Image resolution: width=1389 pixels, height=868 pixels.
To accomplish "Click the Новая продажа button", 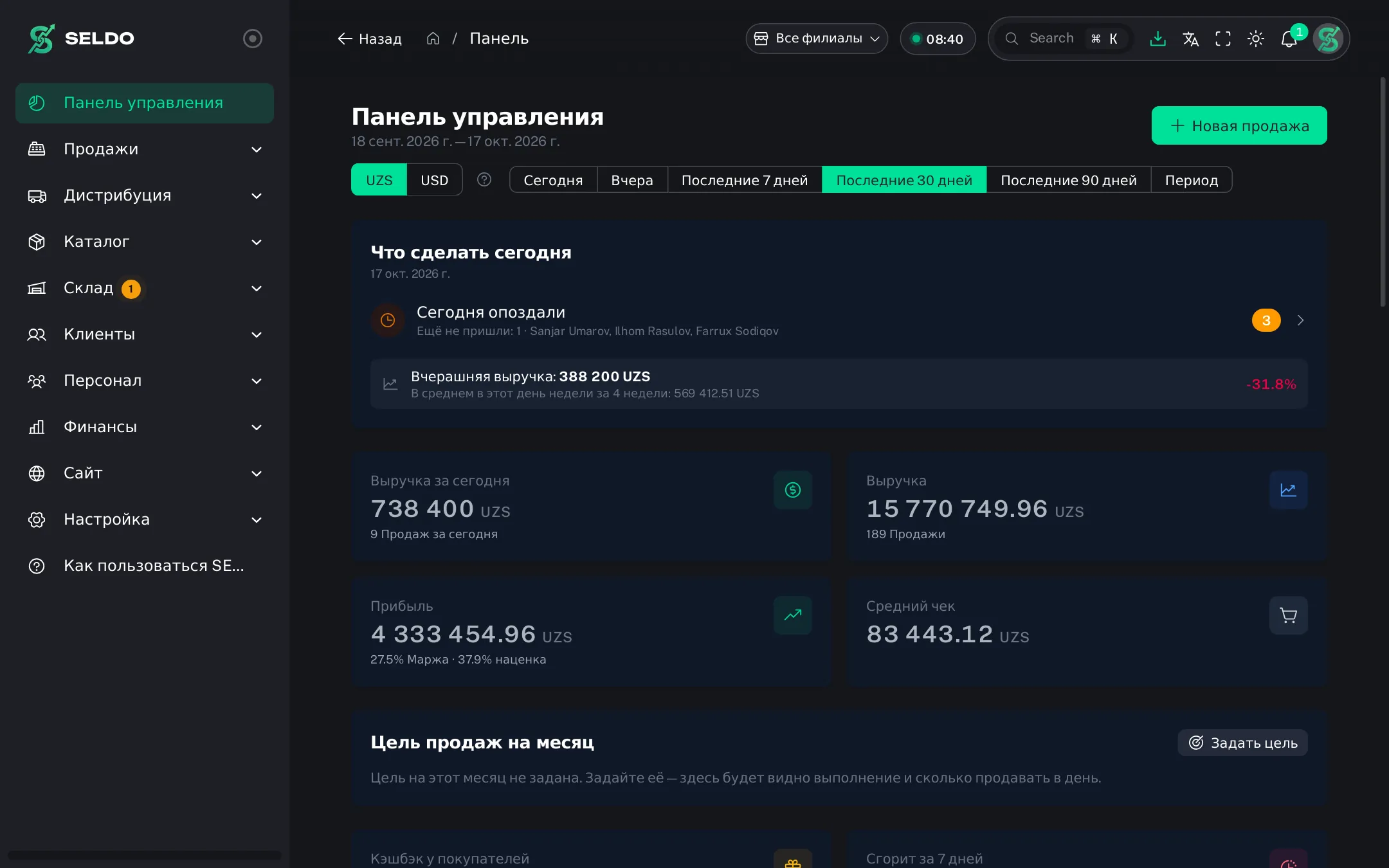I will click(x=1239, y=125).
